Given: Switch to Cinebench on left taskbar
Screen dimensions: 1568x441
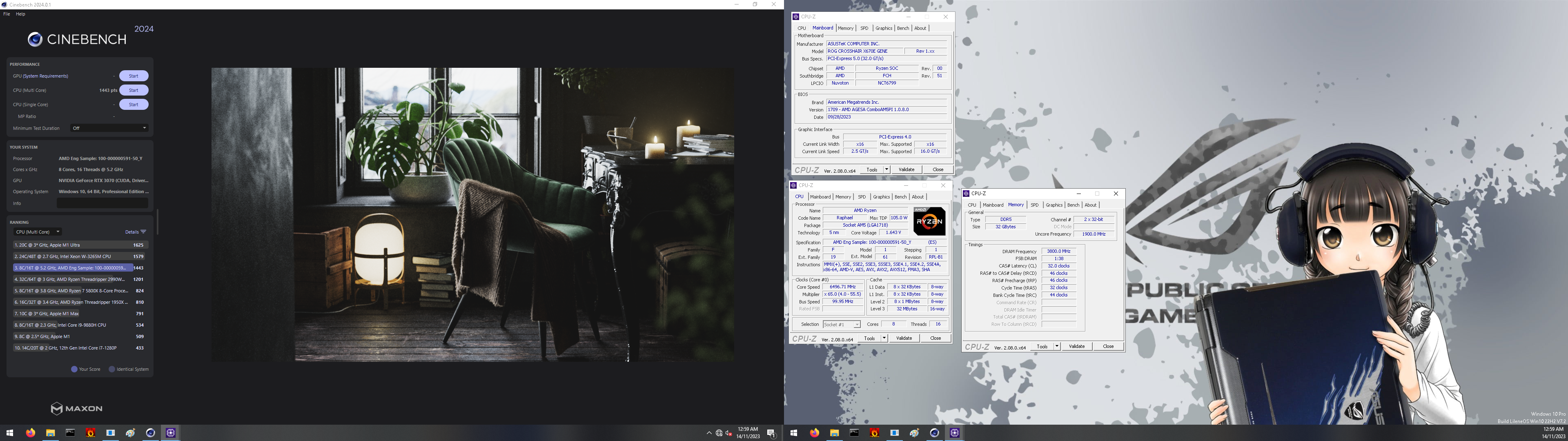Looking at the screenshot, I should (x=150, y=433).
